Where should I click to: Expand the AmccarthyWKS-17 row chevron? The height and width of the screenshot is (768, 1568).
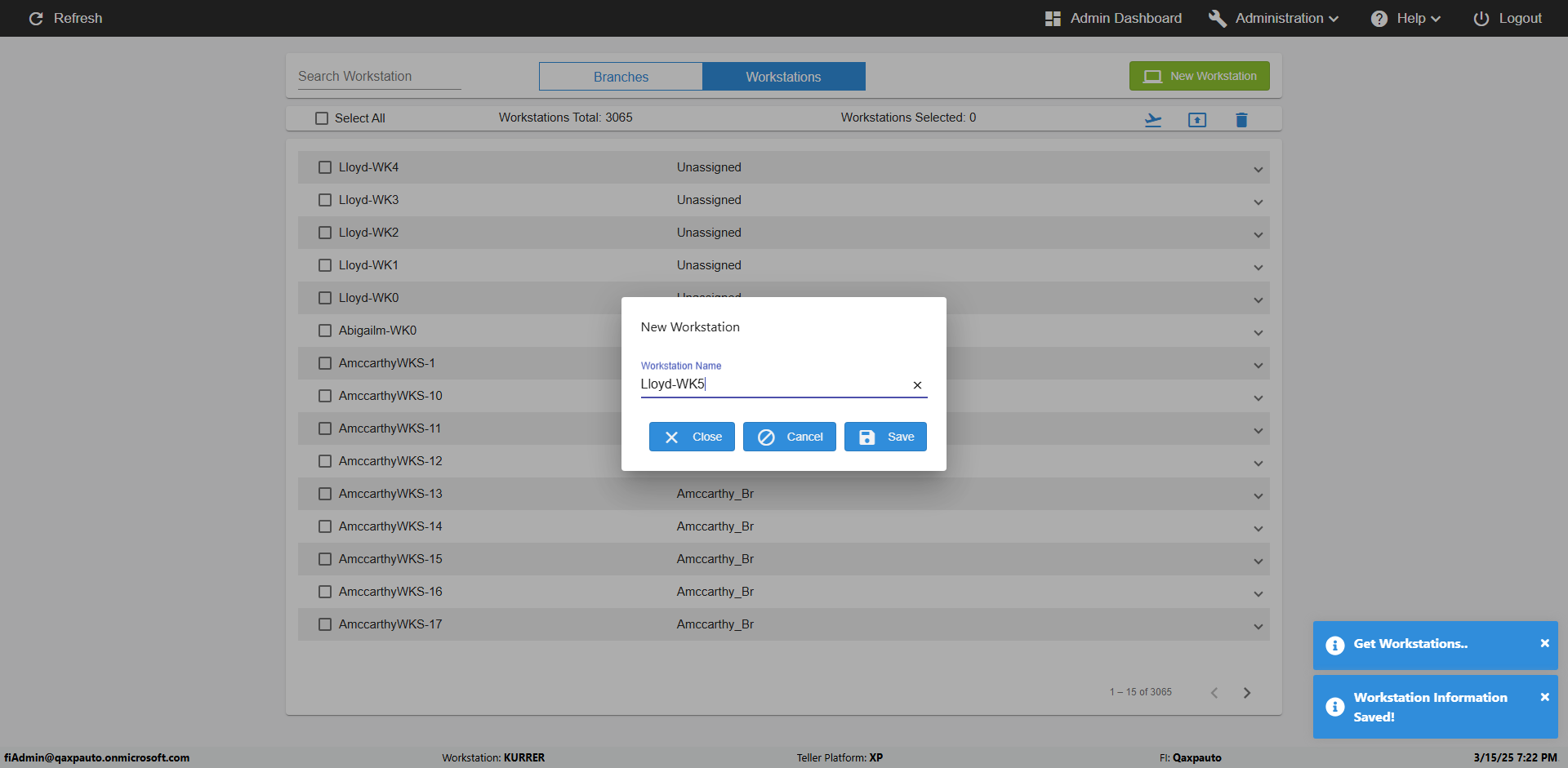1258,627
